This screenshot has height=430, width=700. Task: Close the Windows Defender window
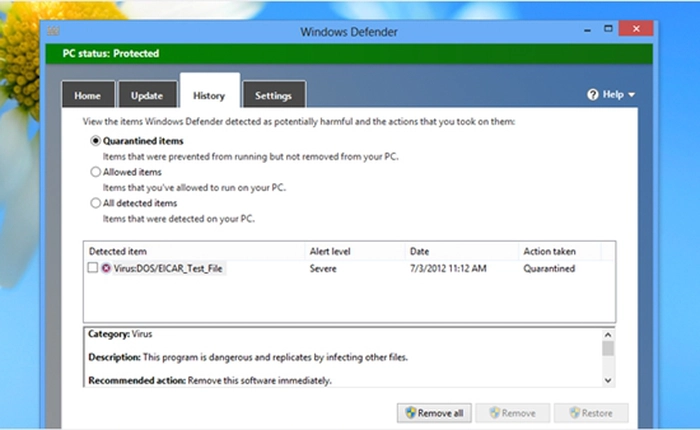coord(636,29)
